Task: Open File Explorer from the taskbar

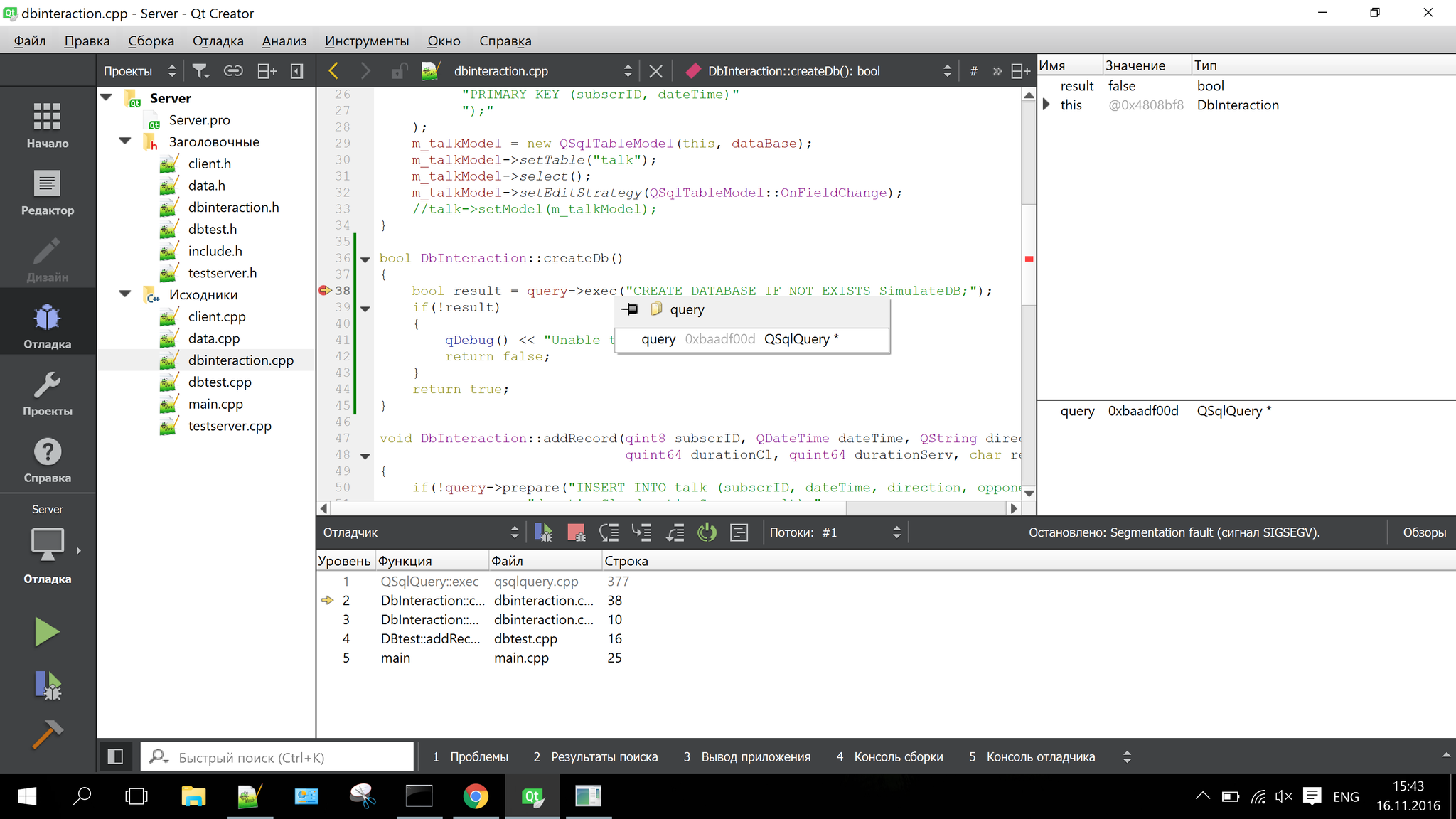Action: [x=193, y=796]
